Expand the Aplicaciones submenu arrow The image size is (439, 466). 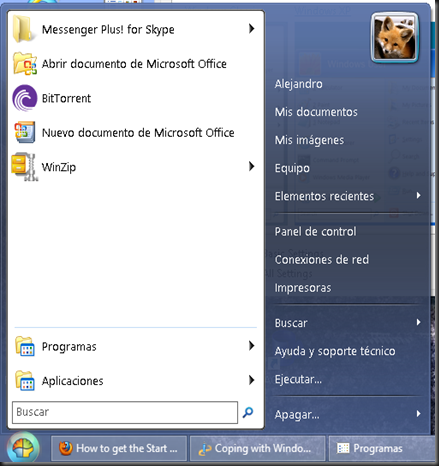click(252, 380)
